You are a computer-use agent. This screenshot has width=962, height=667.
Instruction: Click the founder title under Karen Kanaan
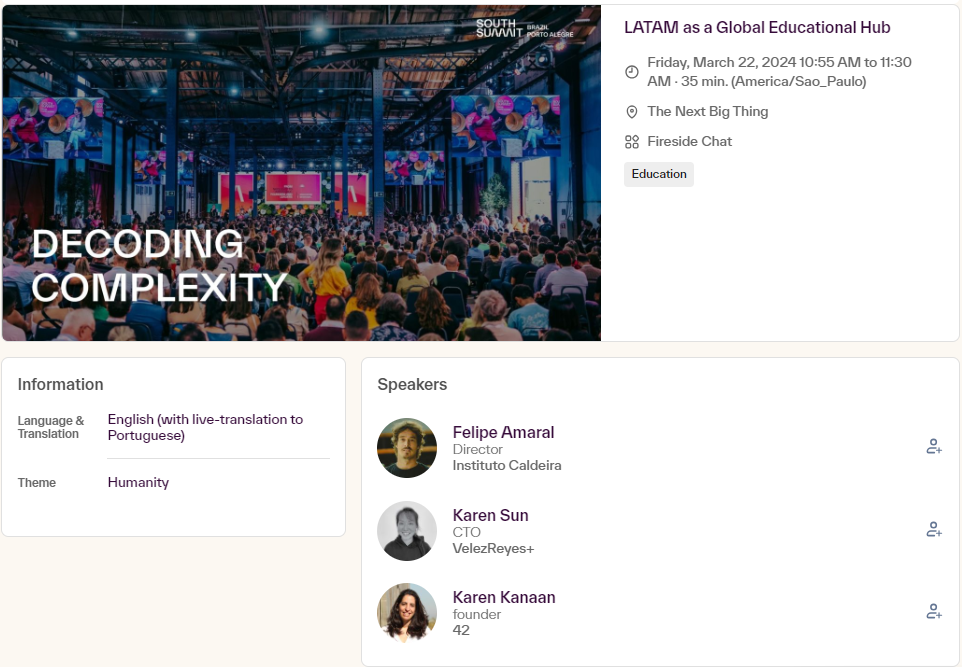coord(477,615)
